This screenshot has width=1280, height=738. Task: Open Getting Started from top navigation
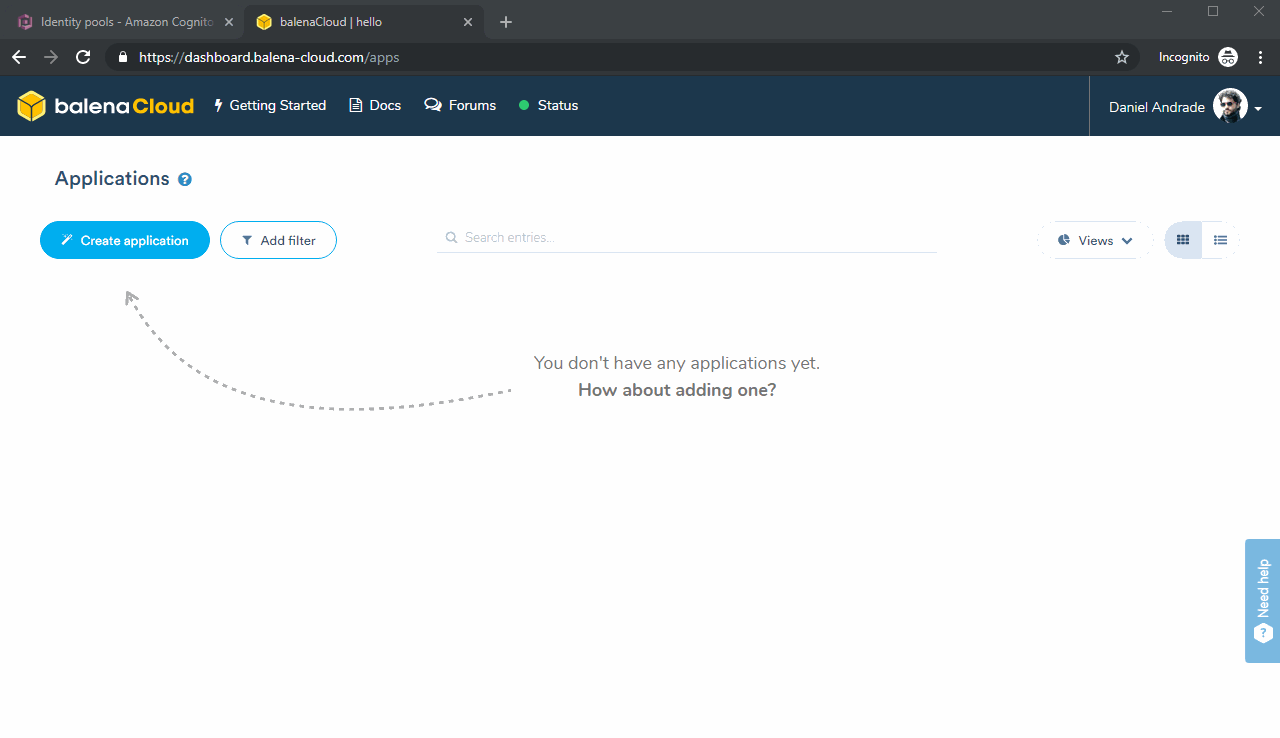[270, 106]
